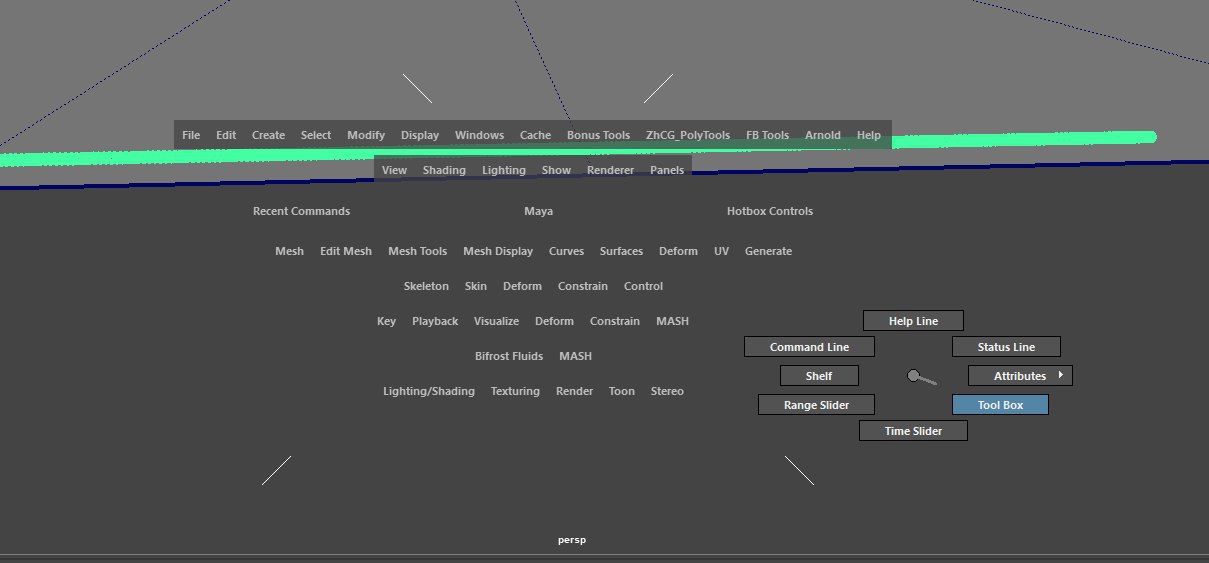The height and width of the screenshot is (563, 1209).
Task: Open the Skin menu
Action: pos(475,286)
